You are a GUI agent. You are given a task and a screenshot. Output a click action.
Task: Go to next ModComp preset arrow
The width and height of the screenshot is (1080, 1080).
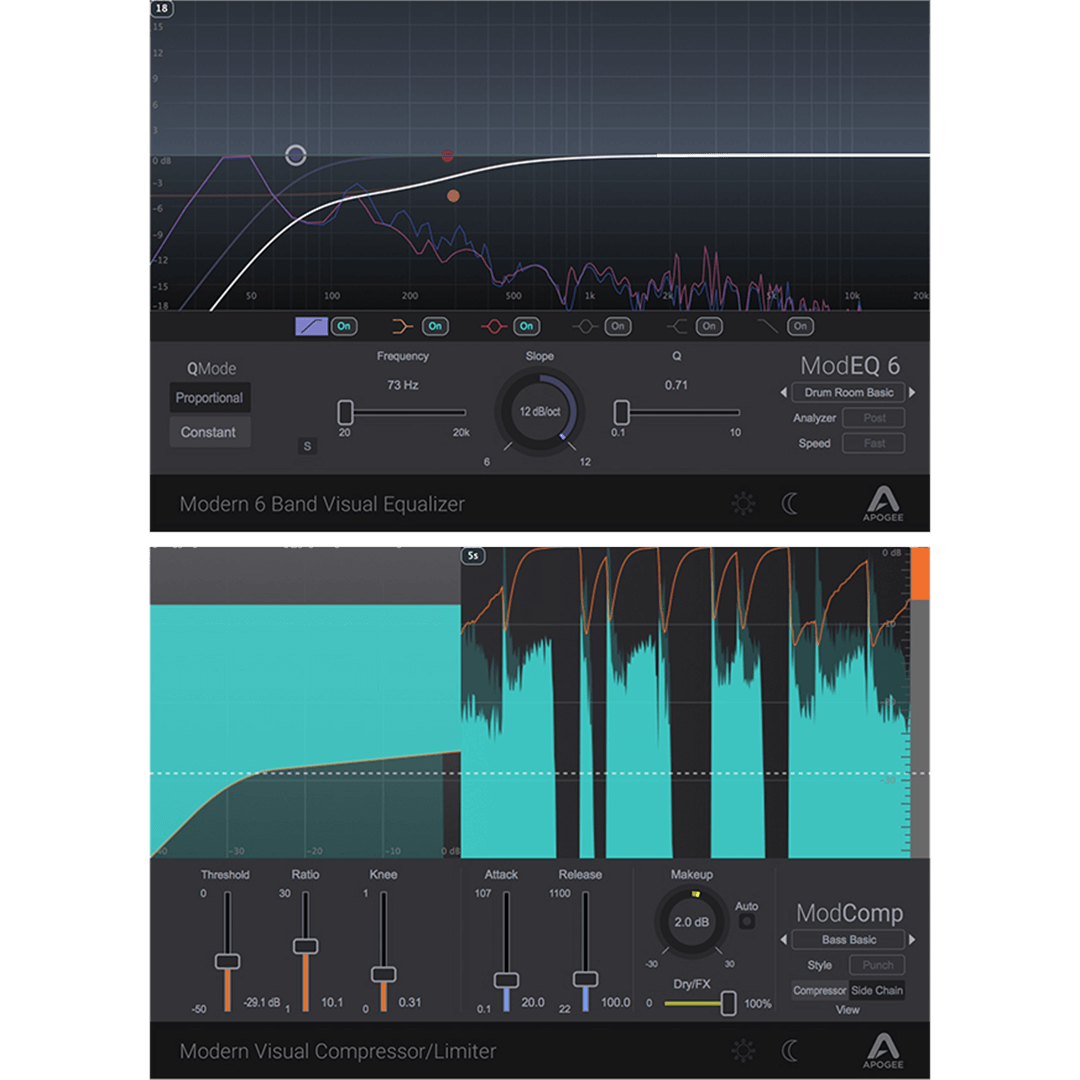tap(913, 940)
